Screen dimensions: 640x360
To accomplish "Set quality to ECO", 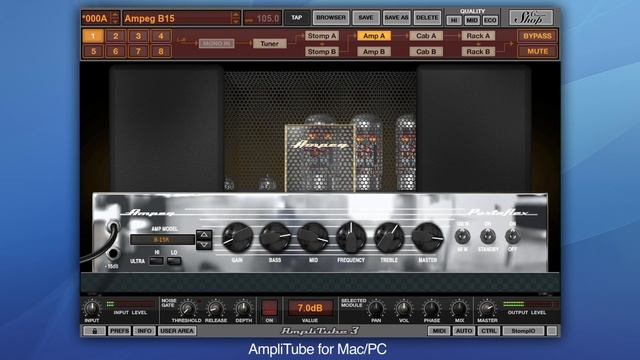I will tap(490, 20).
